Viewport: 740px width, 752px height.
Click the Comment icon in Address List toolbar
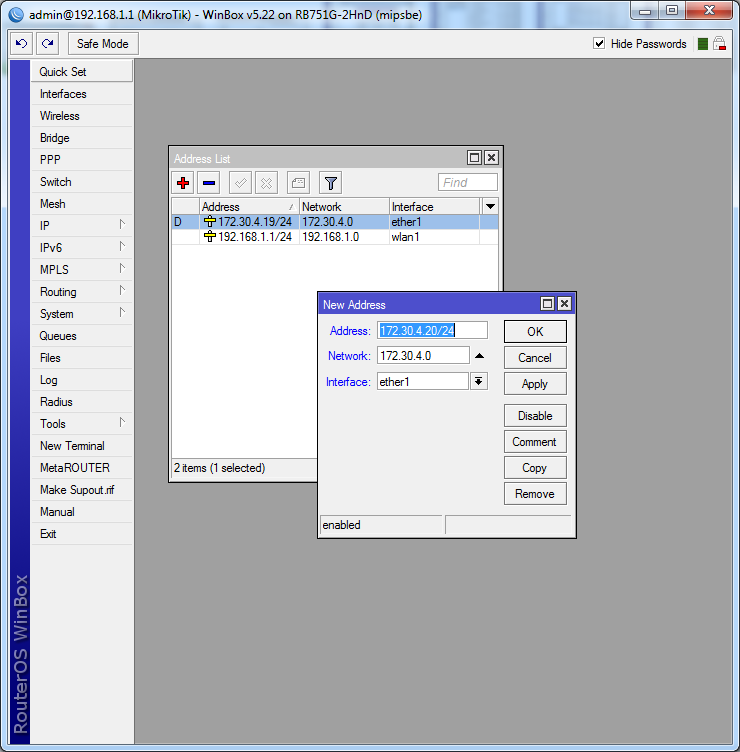pos(298,183)
